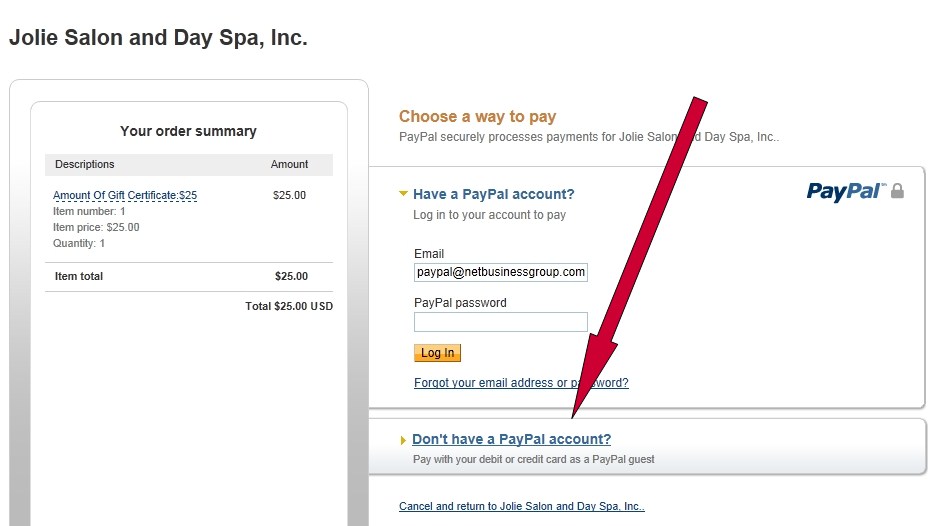The image size is (938, 526).
Task: Open 'Amount Of Gift Certificate:$25' item link
Action: tap(125, 195)
